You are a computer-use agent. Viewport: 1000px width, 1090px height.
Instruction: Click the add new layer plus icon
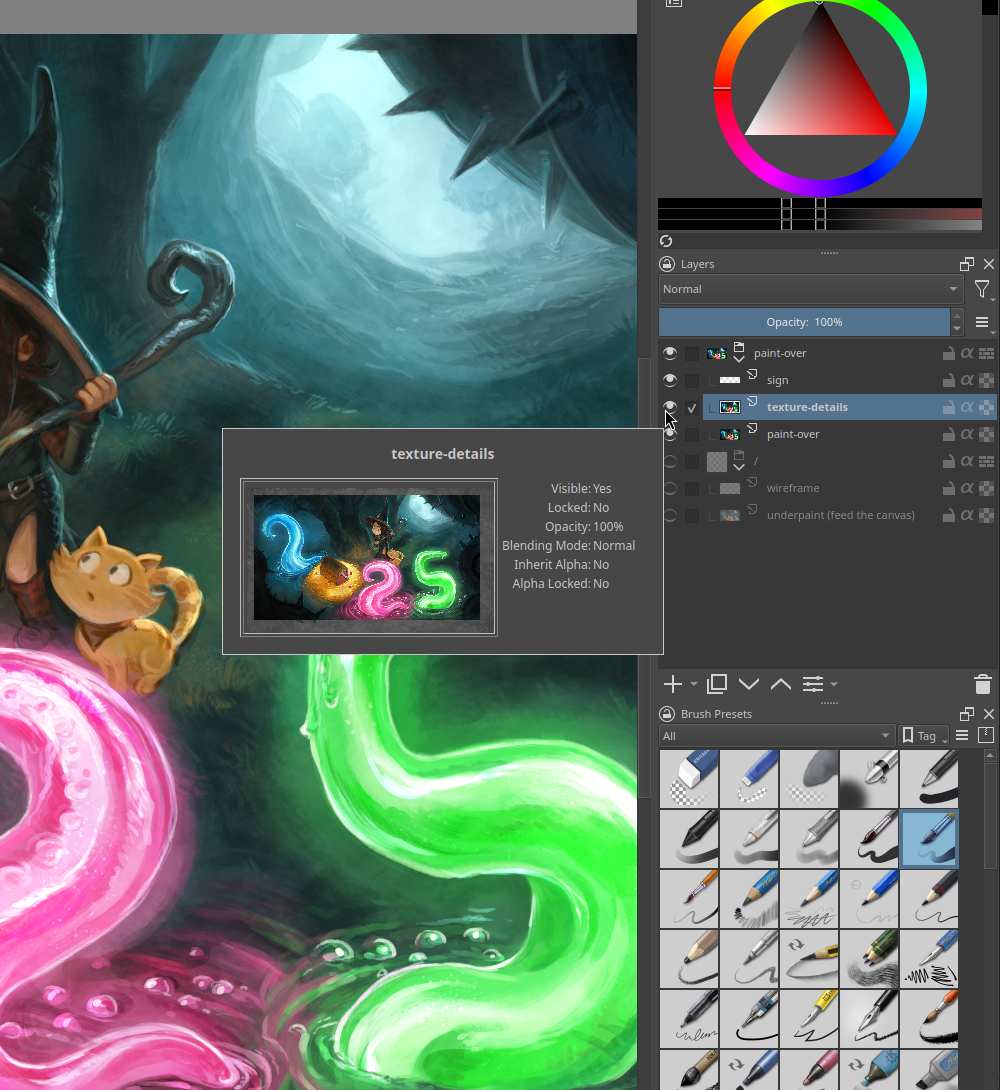(x=673, y=684)
